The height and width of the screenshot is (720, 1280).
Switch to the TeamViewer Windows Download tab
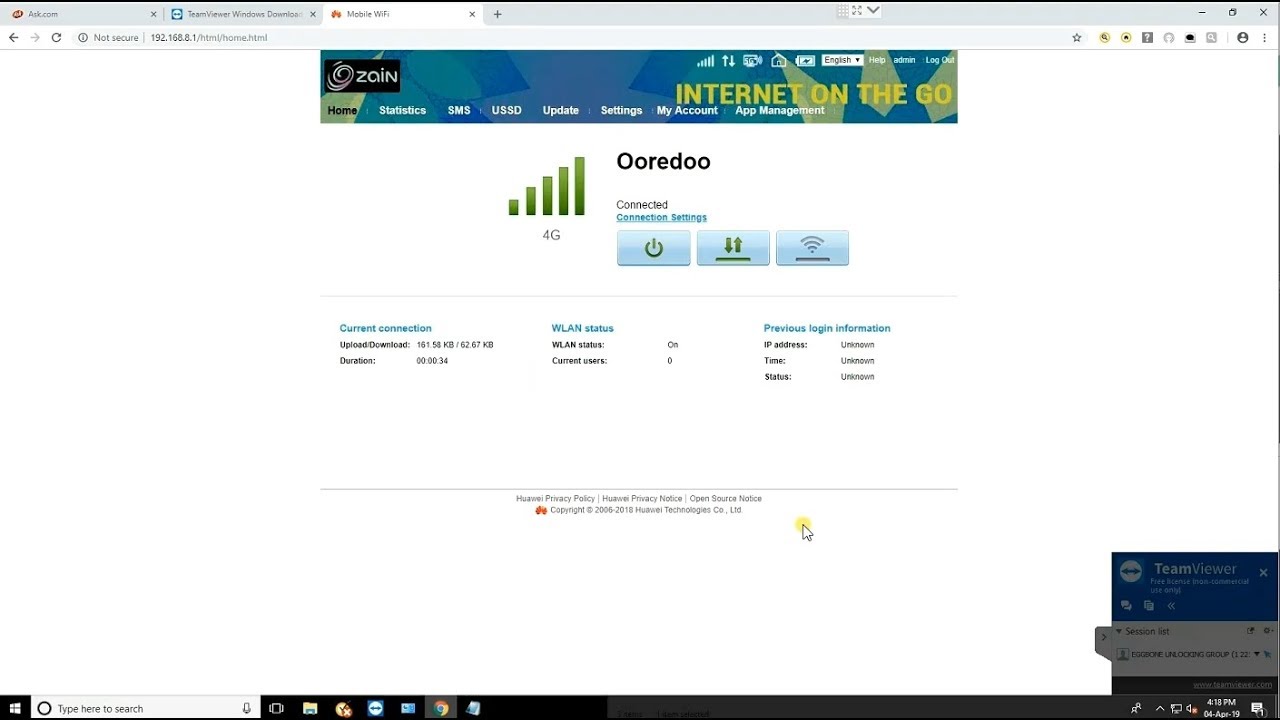pos(244,14)
